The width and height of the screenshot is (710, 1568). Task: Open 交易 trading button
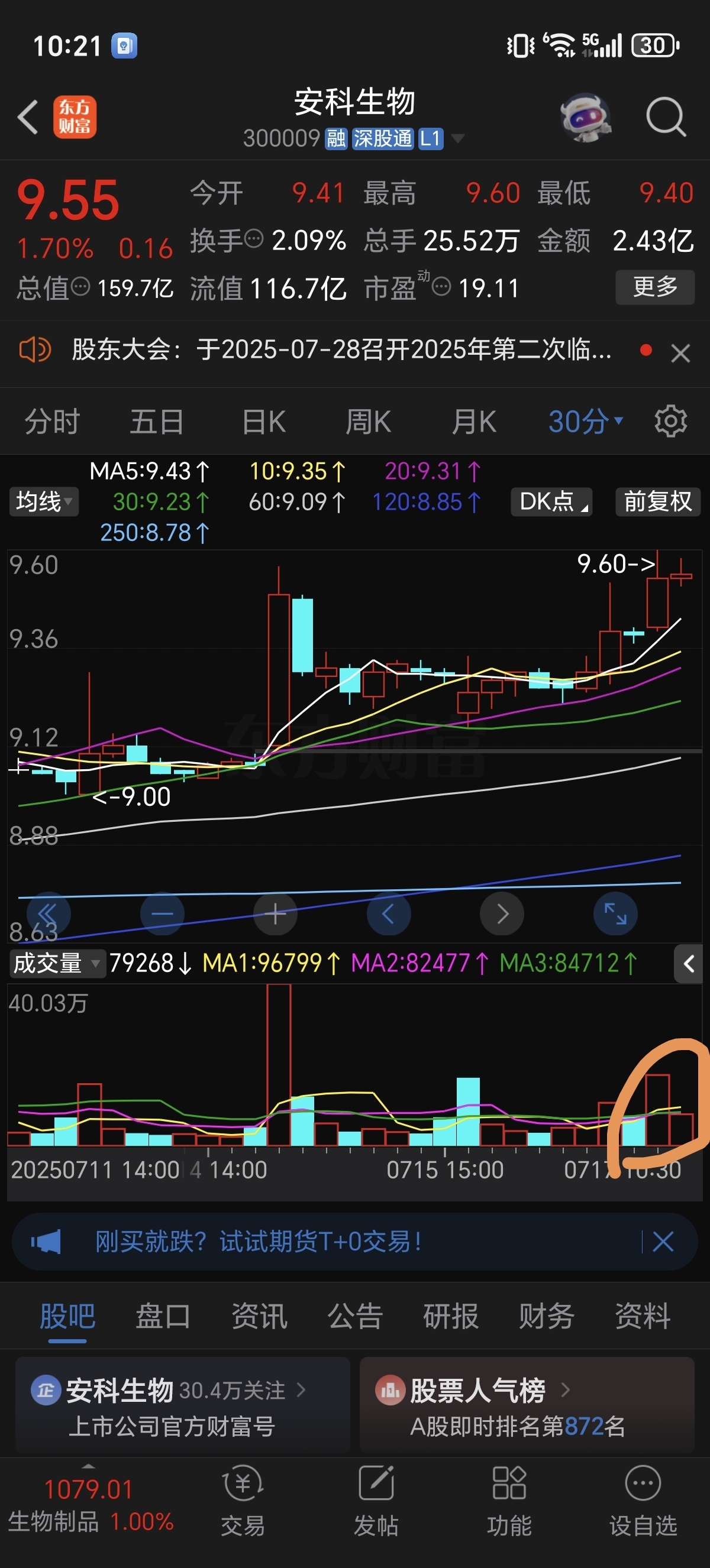(243, 1501)
